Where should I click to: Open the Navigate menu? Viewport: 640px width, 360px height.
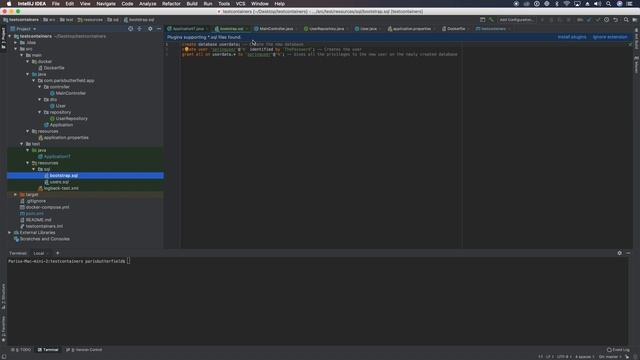point(106,4)
